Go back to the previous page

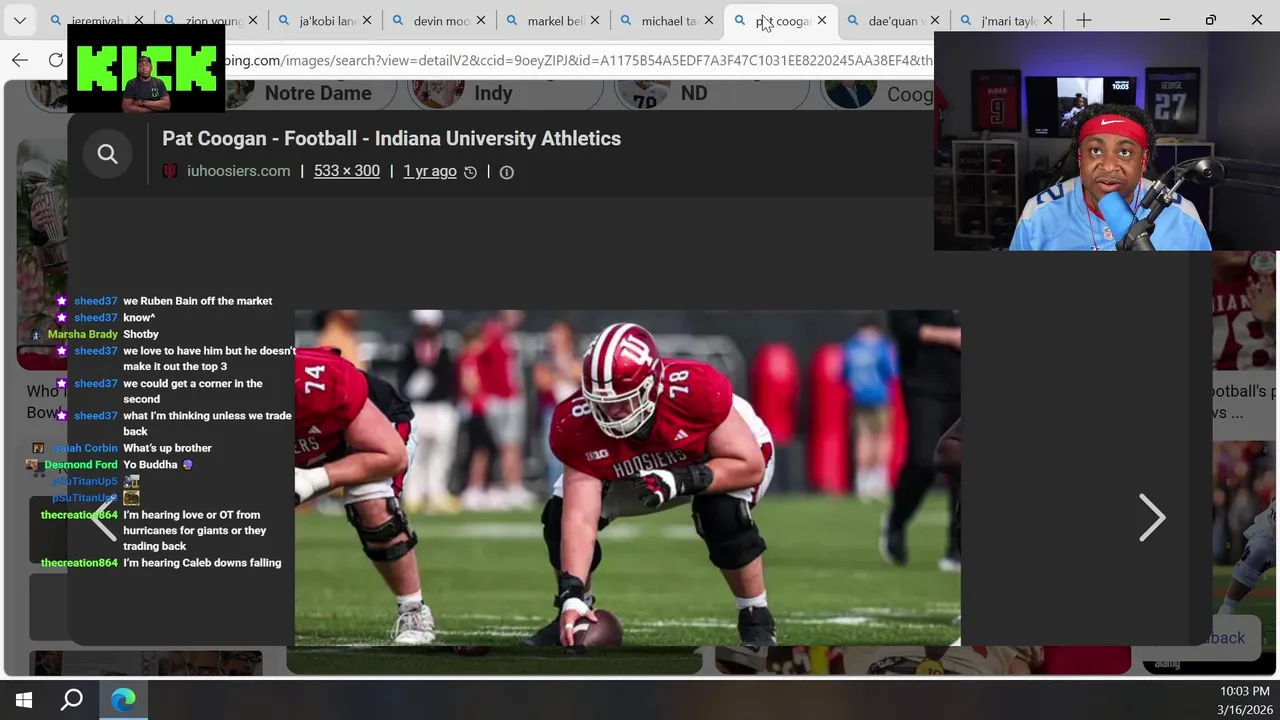[20, 60]
